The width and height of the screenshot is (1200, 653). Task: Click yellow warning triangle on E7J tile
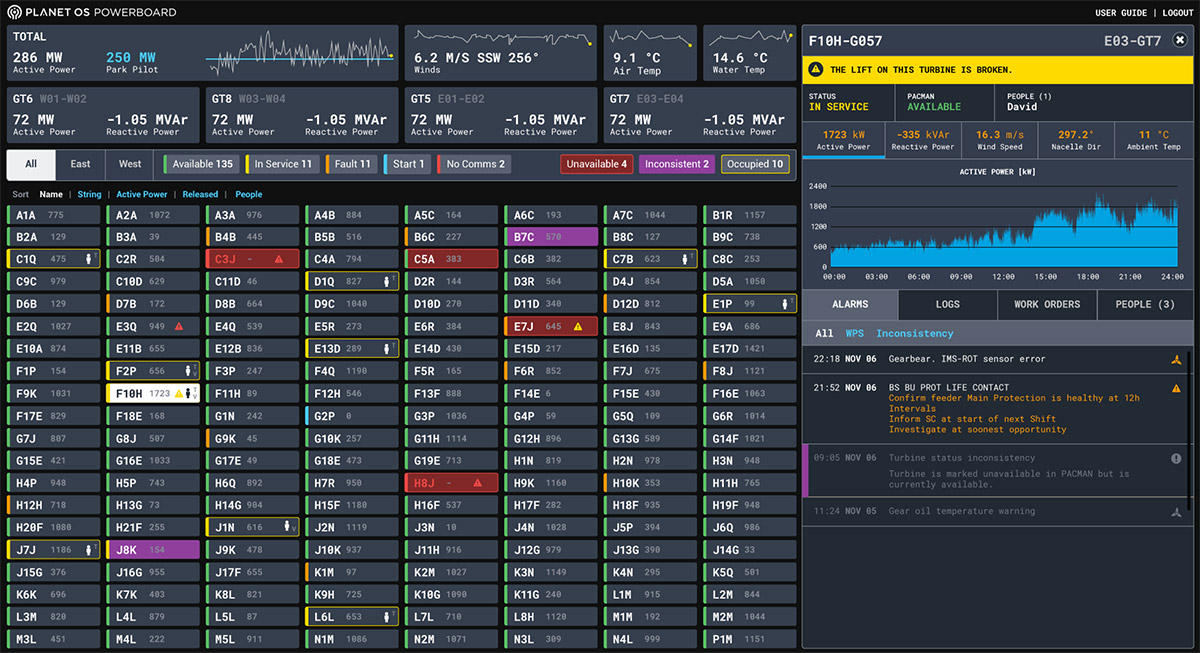[x=578, y=326]
